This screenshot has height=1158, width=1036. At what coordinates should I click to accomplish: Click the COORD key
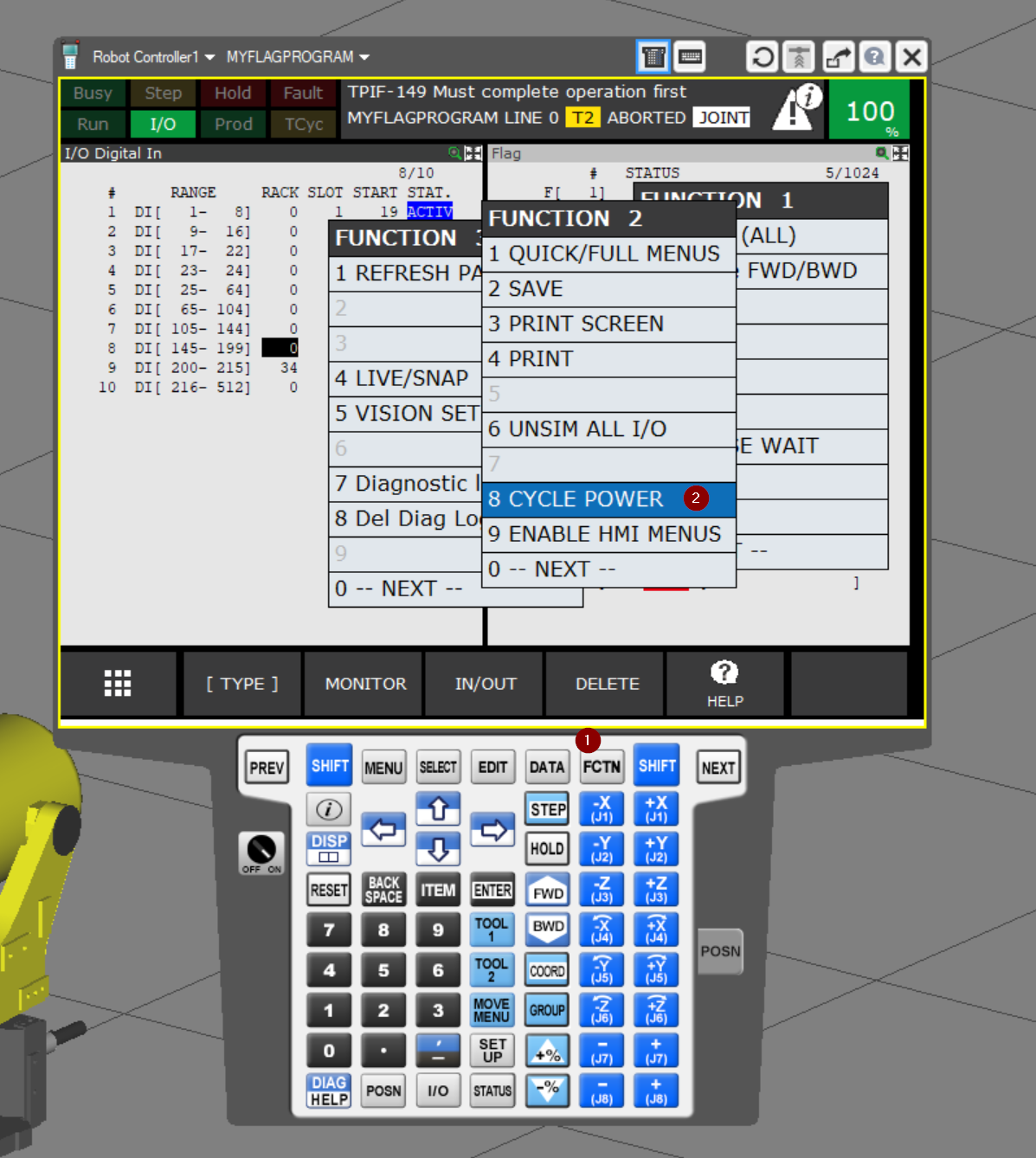(x=548, y=970)
